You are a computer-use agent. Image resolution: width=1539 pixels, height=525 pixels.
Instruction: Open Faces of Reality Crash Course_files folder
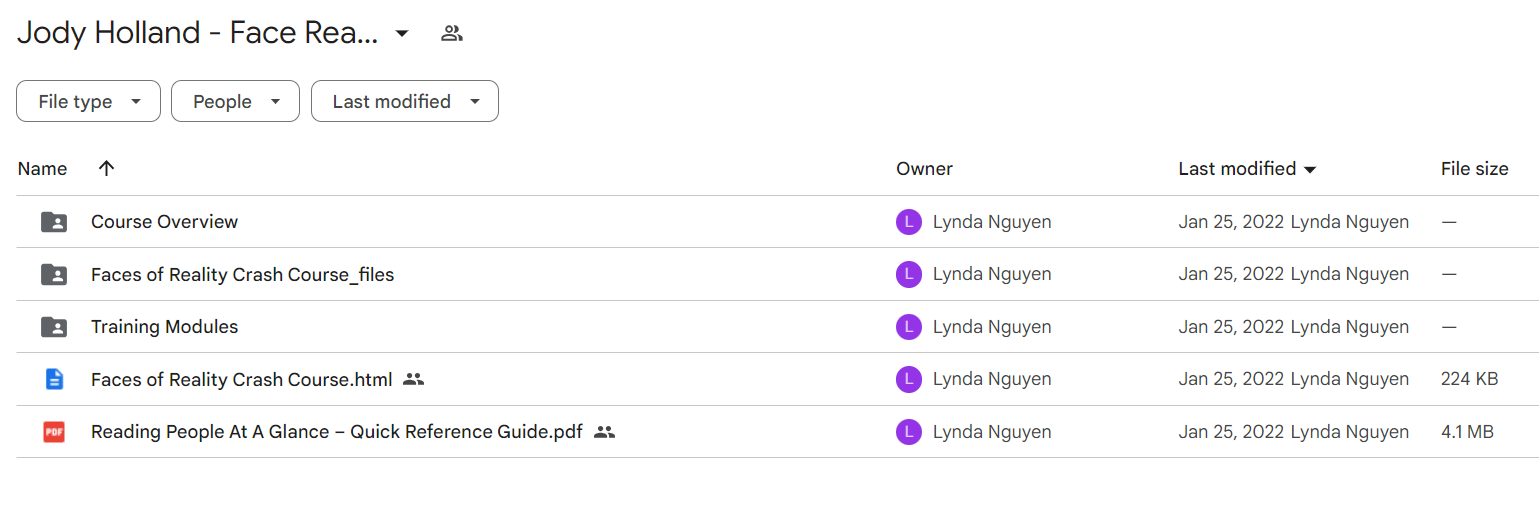[x=242, y=274]
